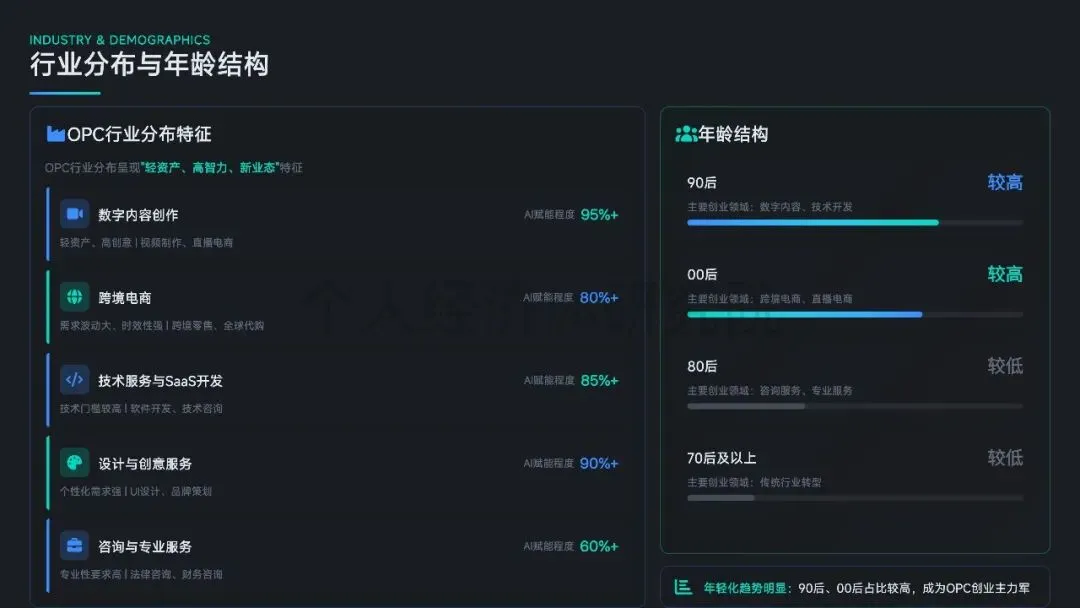
Task: Click the 行业分布与年龄结构 page title
Action: [x=149, y=64]
